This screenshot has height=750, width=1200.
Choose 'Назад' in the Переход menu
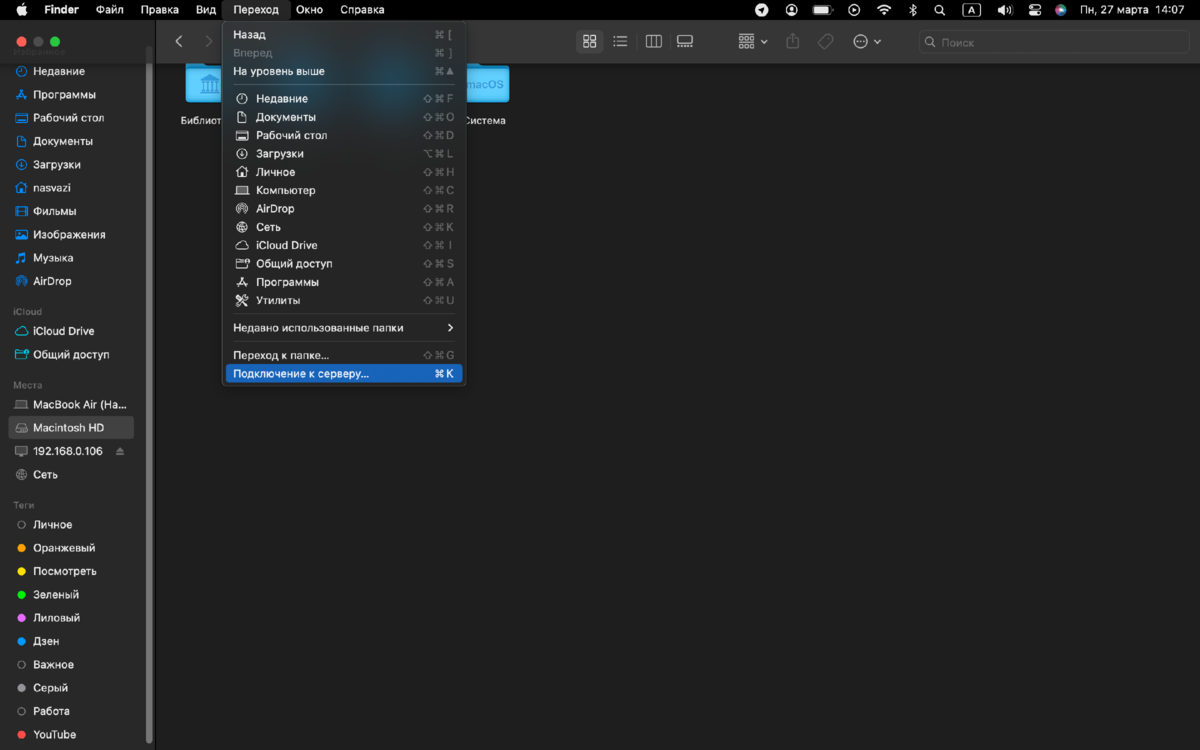(343, 34)
